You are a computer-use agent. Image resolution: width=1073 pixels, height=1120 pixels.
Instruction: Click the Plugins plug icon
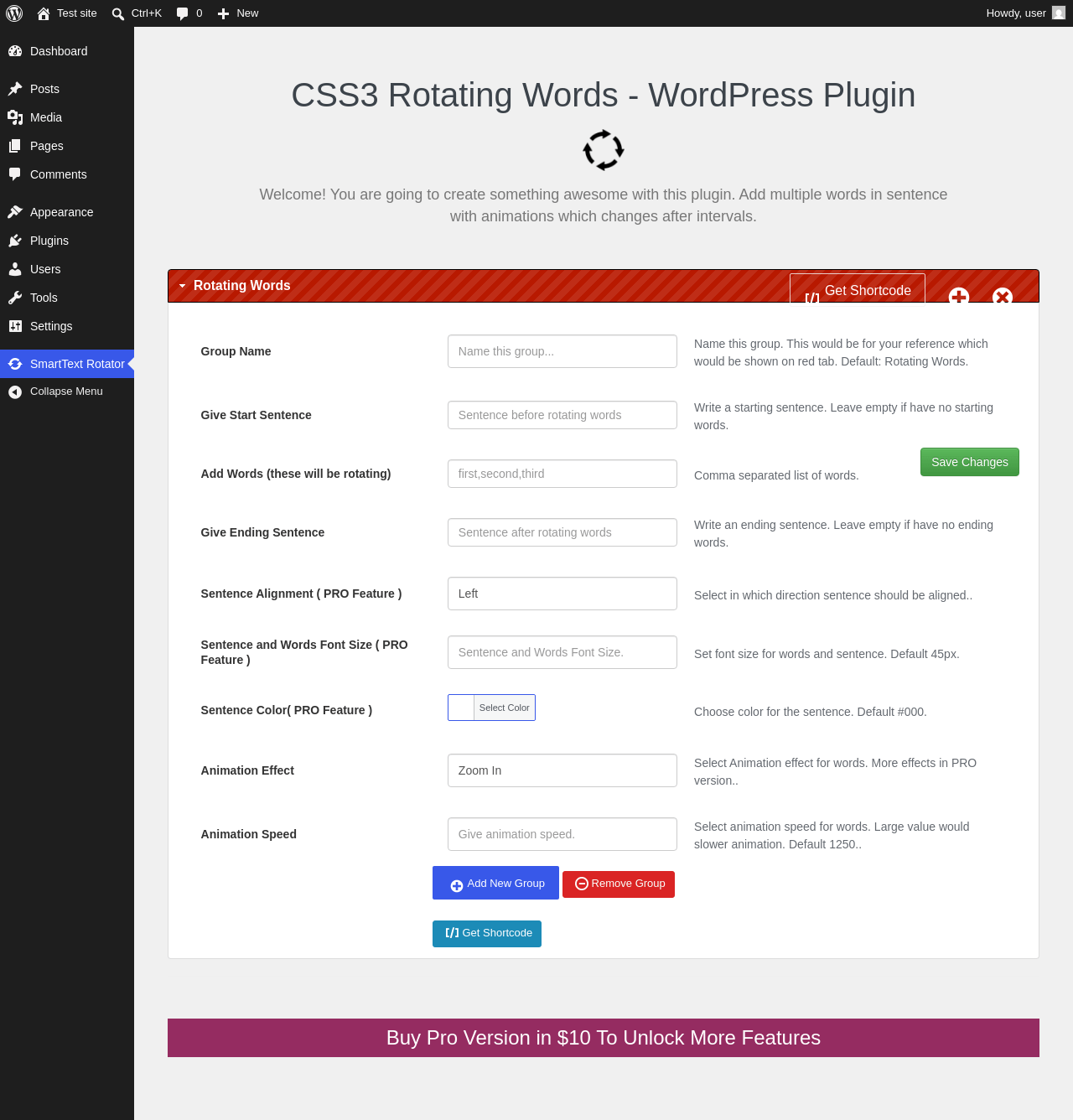coord(15,241)
